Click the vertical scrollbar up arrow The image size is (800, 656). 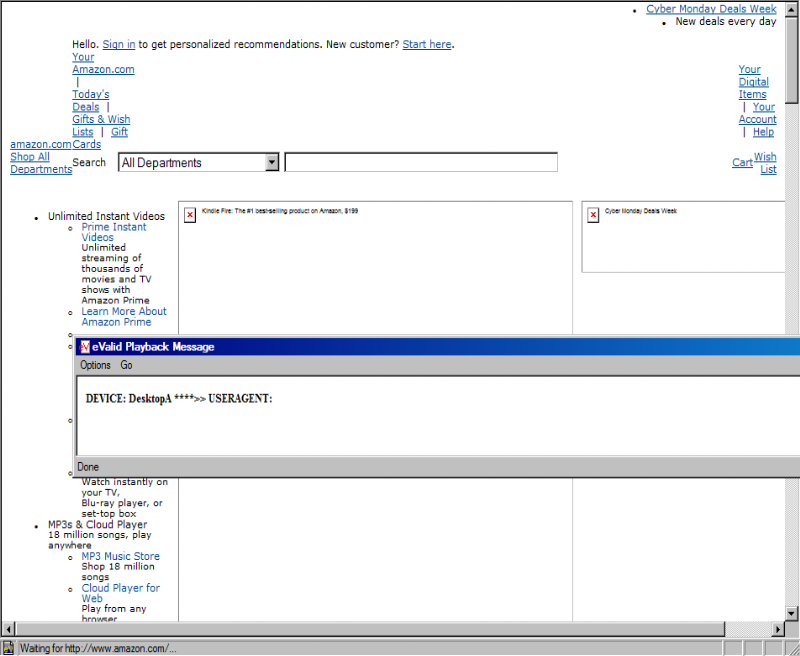[x=792, y=9]
